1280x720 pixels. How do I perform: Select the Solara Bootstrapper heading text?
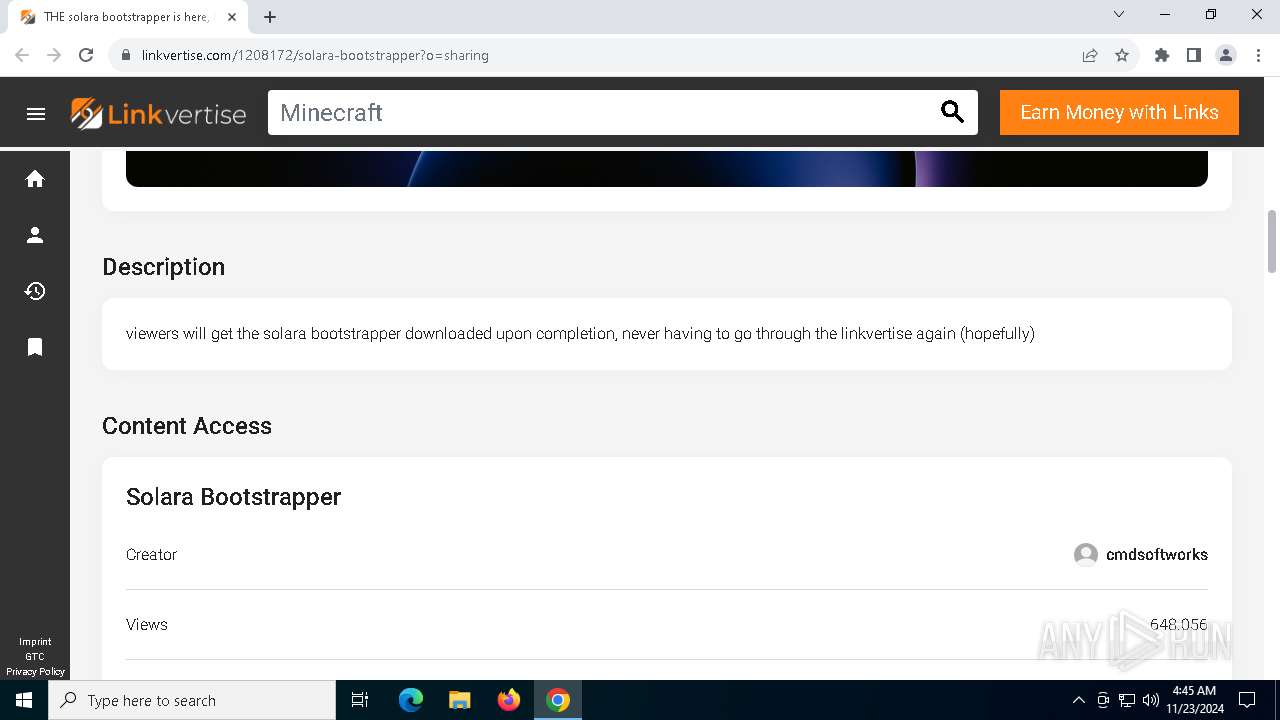pyautogui.click(x=233, y=497)
